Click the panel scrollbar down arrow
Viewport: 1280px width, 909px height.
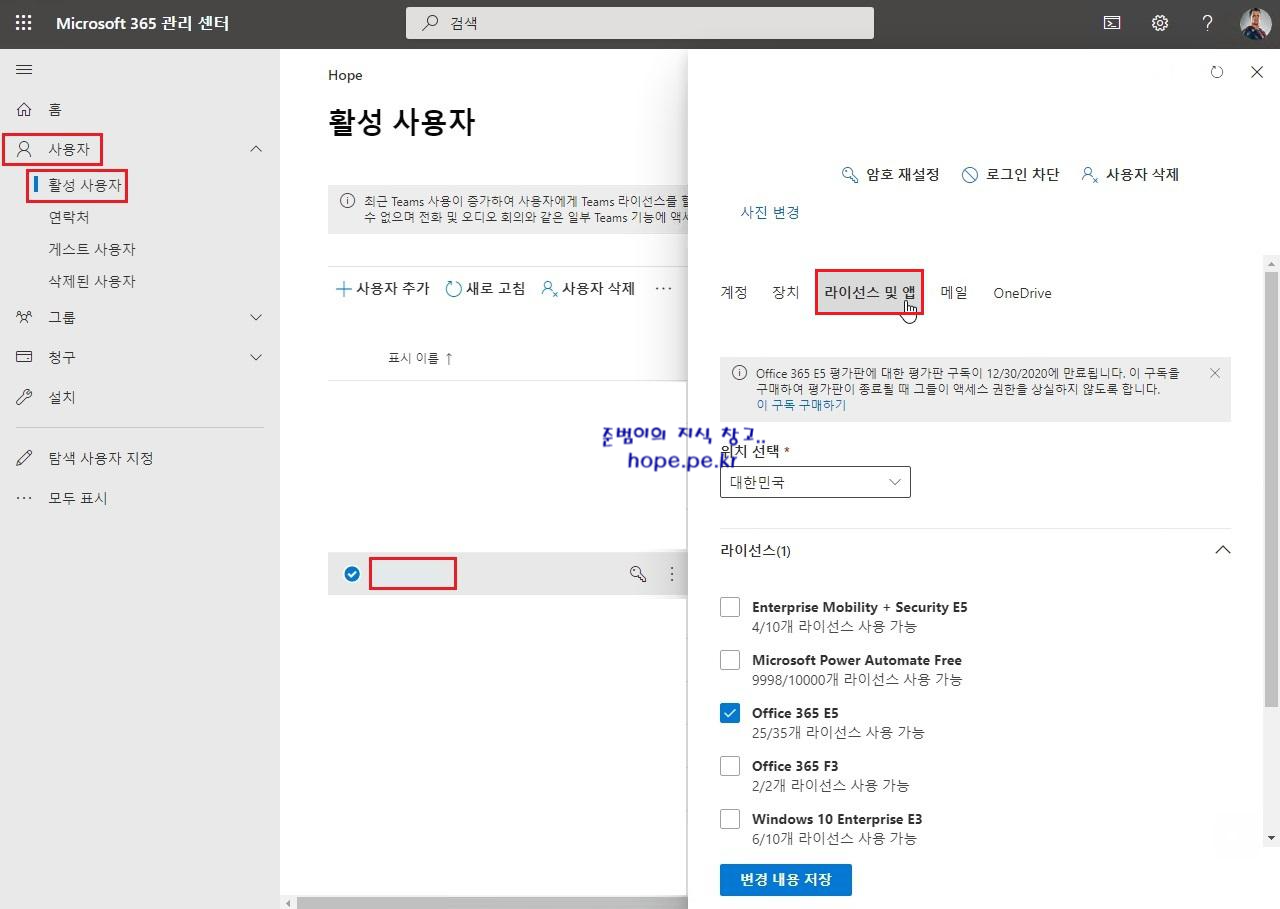[1271, 838]
